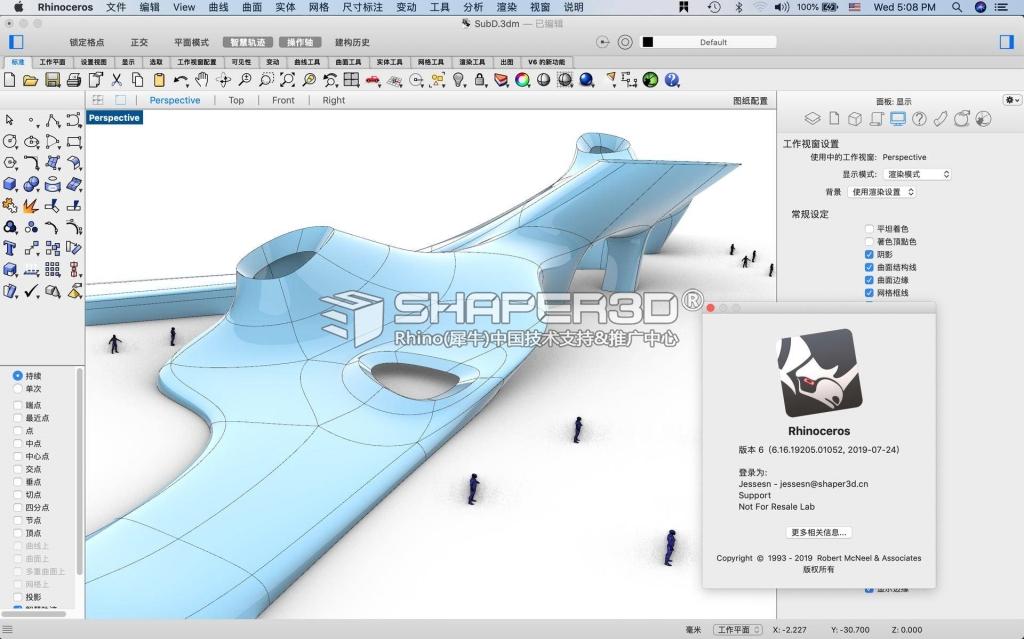Click the blue sphere render icon

[586, 80]
